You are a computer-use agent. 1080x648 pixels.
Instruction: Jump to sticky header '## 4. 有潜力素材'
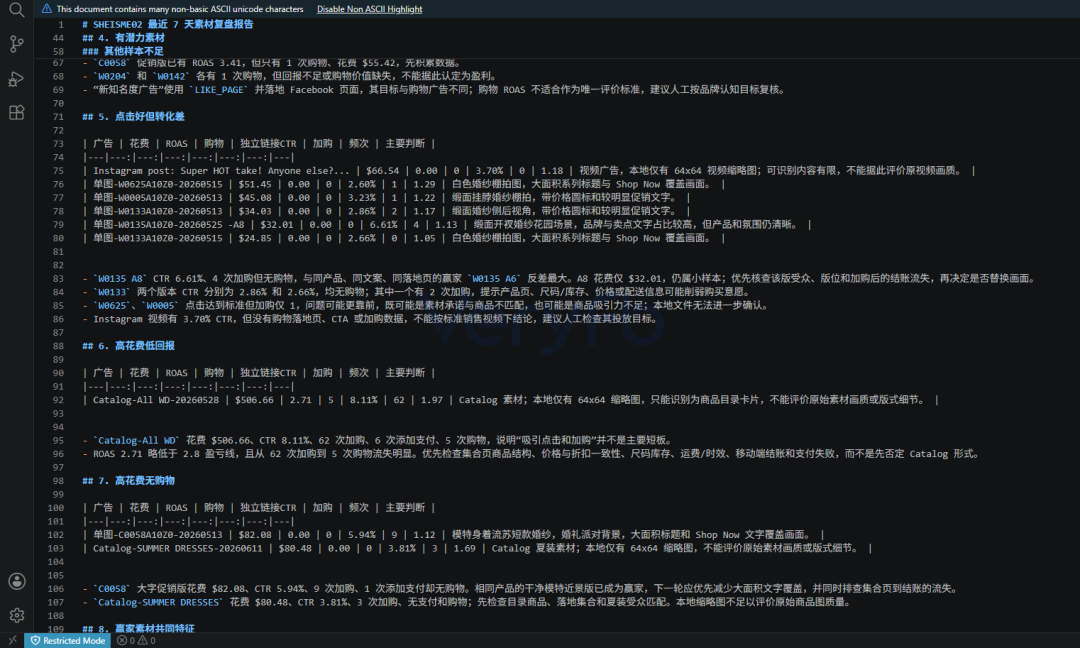point(123,38)
